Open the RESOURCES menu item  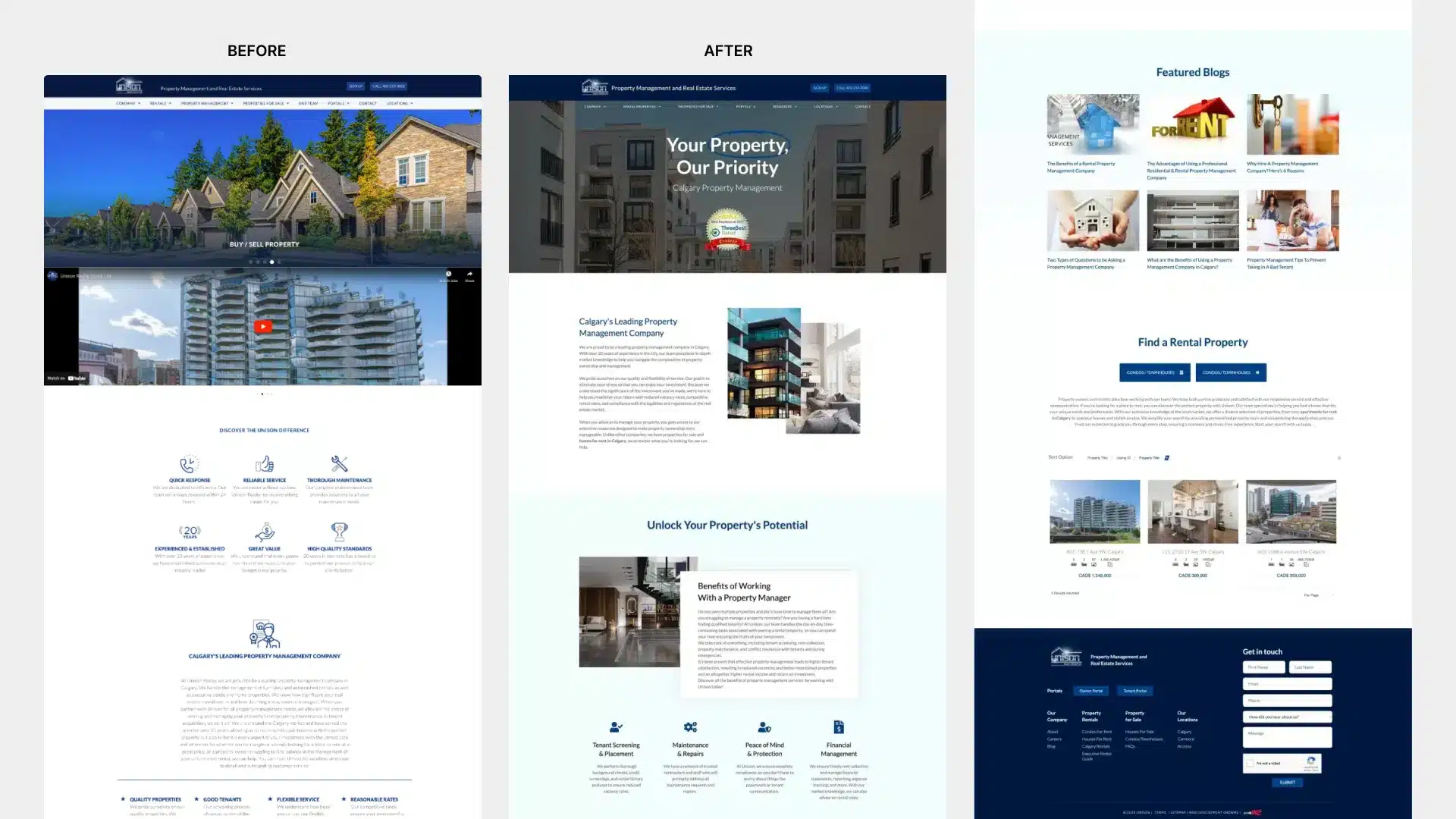click(x=782, y=106)
